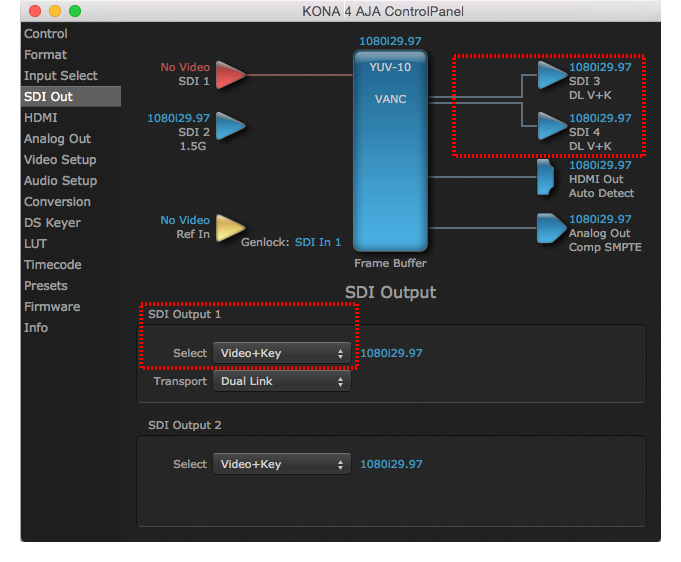Click the Frame Buffer block
The height and width of the screenshot is (562, 681).
pos(390,151)
